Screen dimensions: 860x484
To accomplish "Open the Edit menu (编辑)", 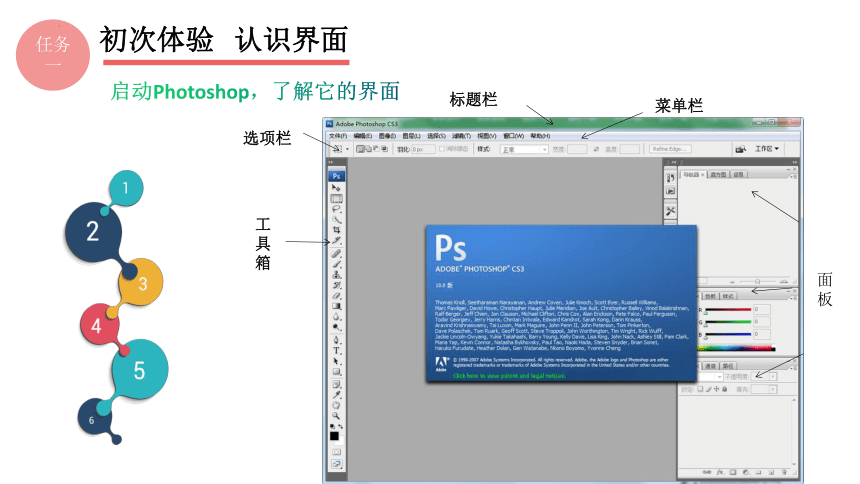I will pyautogui.click(x=363, y=136).
